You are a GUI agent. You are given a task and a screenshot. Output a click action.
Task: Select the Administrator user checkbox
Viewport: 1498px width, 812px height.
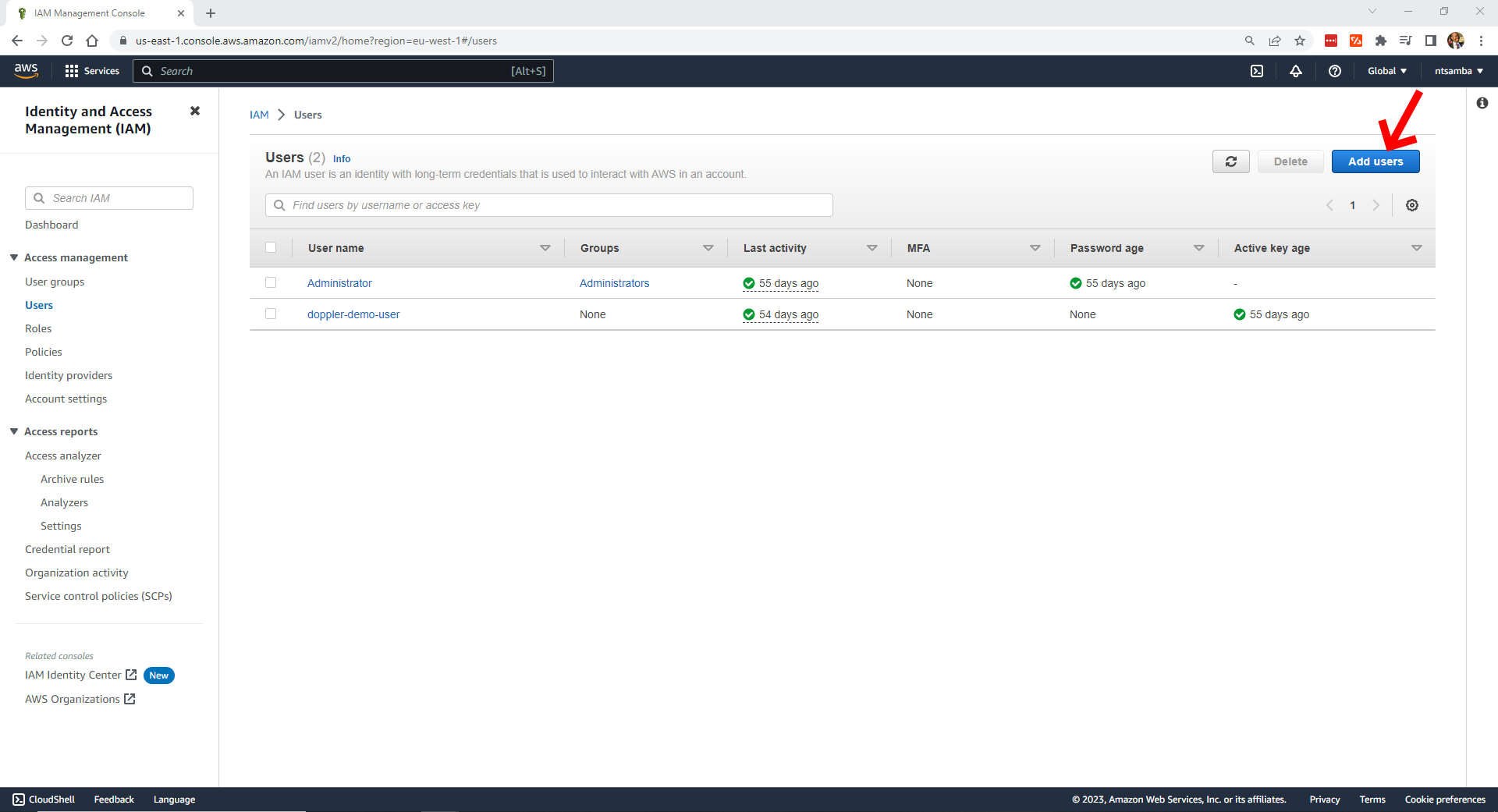[271, 282]
